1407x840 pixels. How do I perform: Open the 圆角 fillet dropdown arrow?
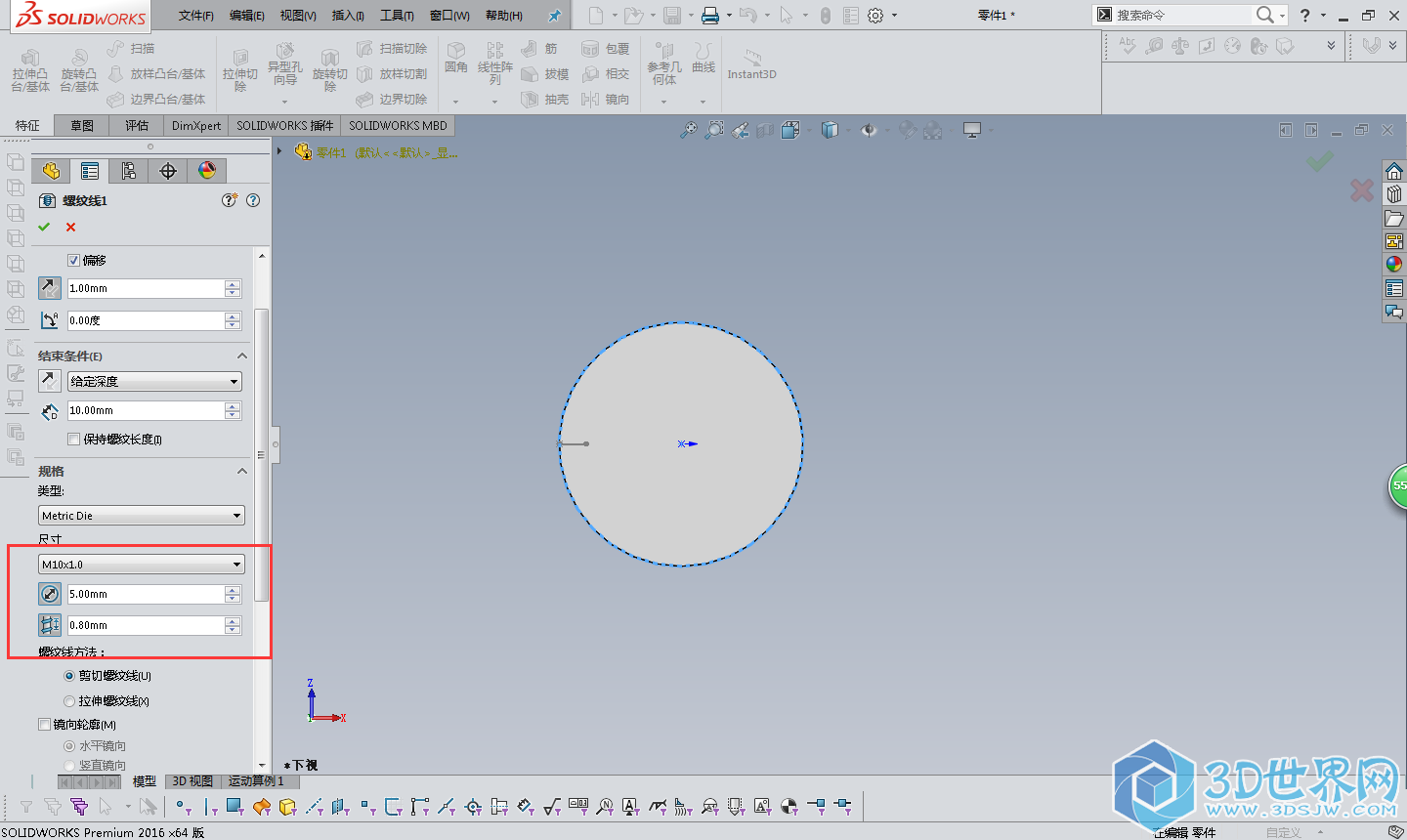pyautogui.click(x=455, y=102)
